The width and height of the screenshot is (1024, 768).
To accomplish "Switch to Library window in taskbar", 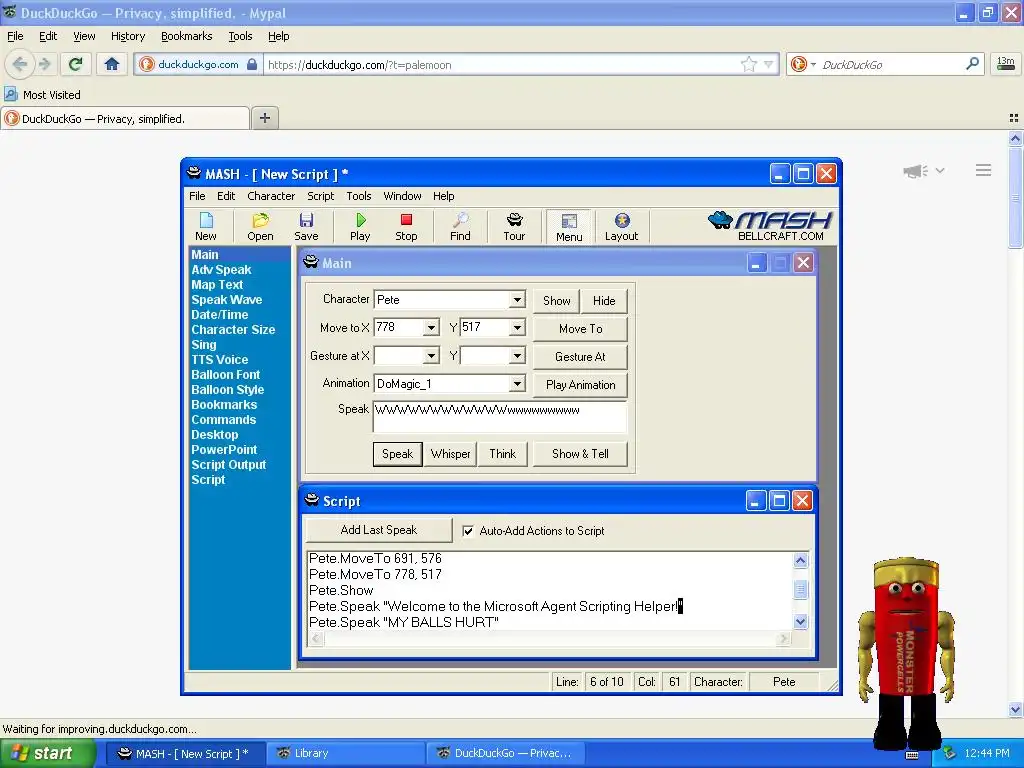I will (x=345, y=753).
